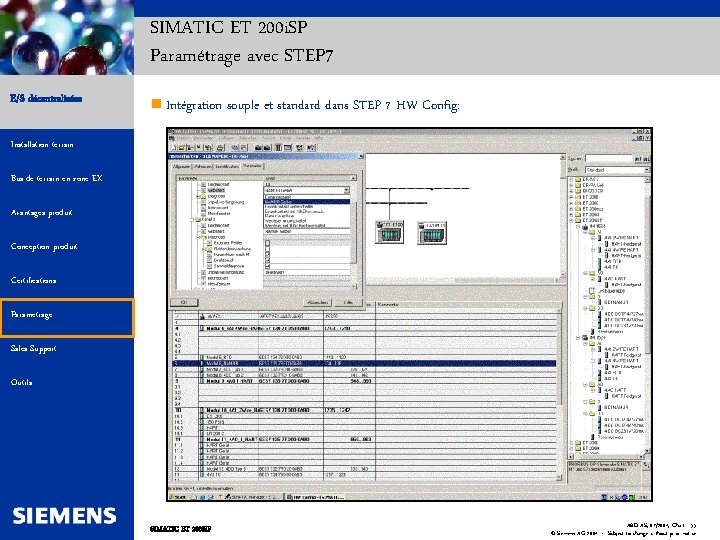Open the catalog Profil dropdown
Image resolution: width=720 pixels, height=540 pixels.
click(x=647, y=170)
